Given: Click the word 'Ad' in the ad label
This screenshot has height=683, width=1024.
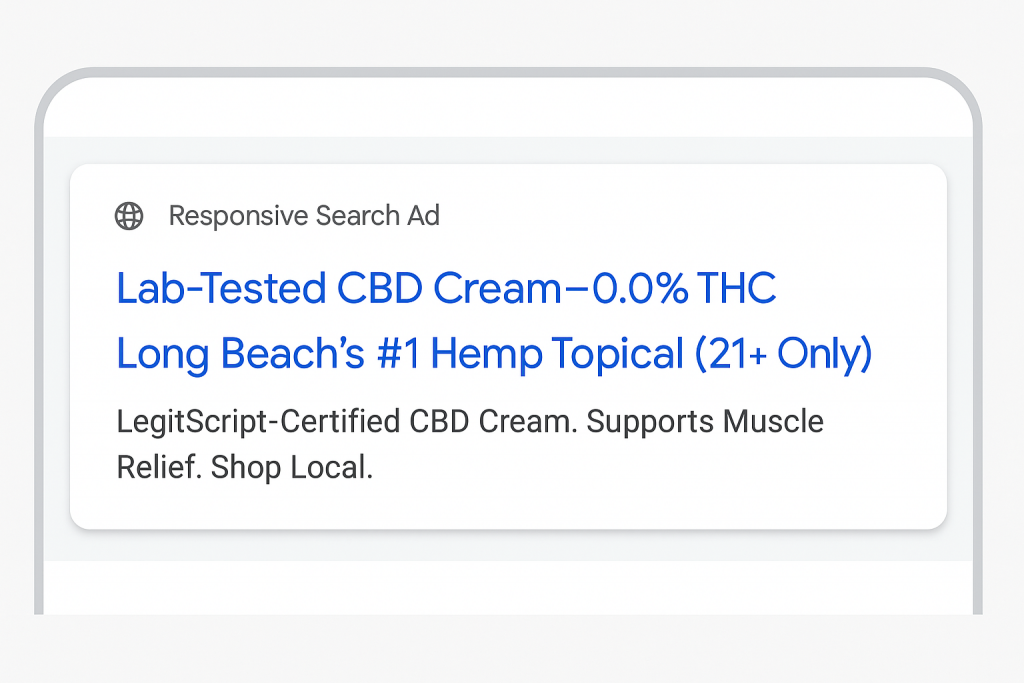Looking at the screenshot, I should [x=424, y=216].
